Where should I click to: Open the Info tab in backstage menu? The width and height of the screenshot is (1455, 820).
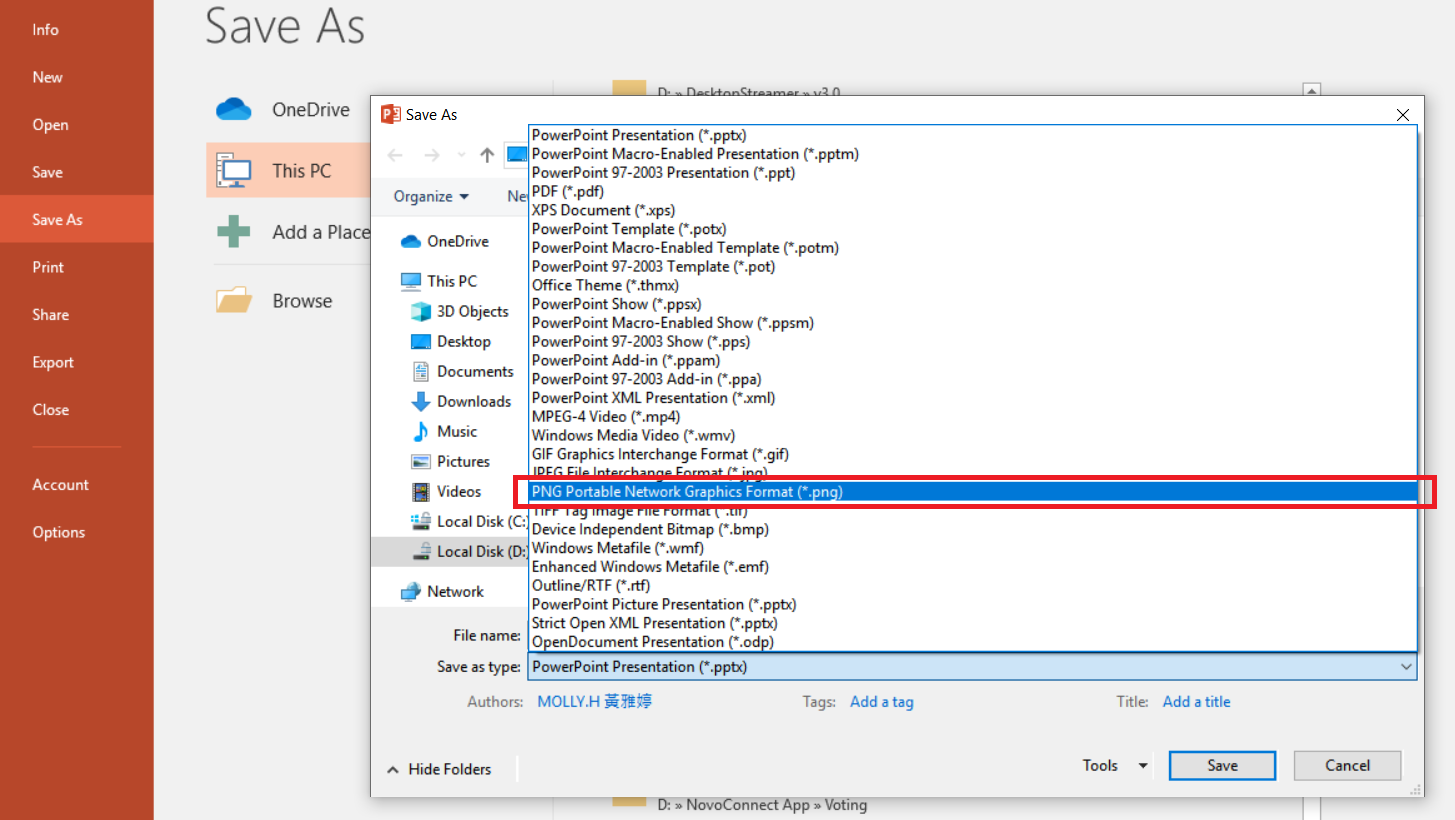click(77, 30)
